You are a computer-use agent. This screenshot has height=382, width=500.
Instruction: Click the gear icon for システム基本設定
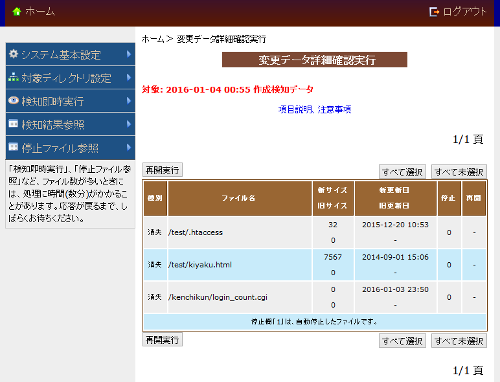[x=13, y=54]
